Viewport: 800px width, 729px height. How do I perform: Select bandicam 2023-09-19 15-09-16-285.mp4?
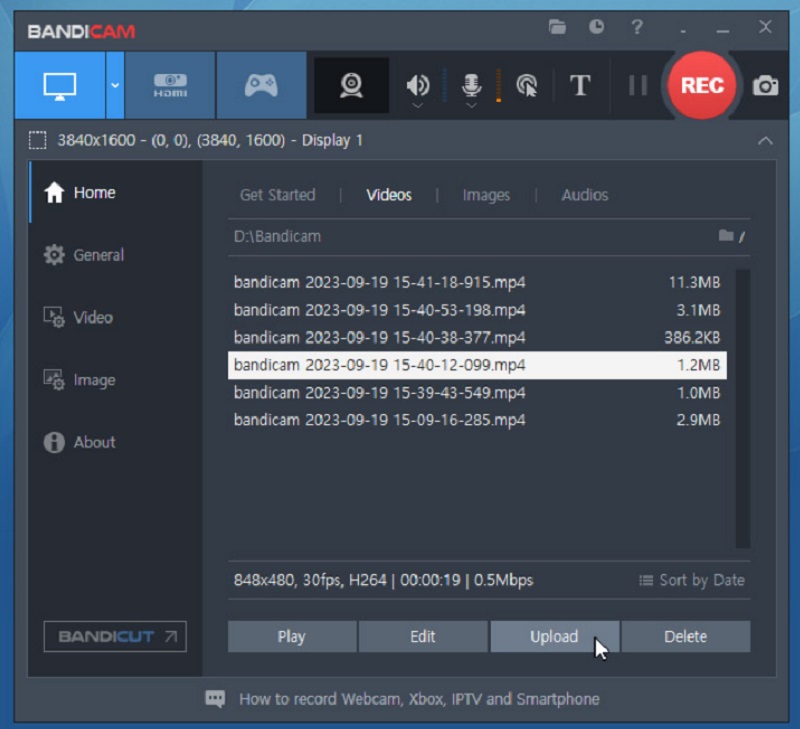tap(477, 420)
